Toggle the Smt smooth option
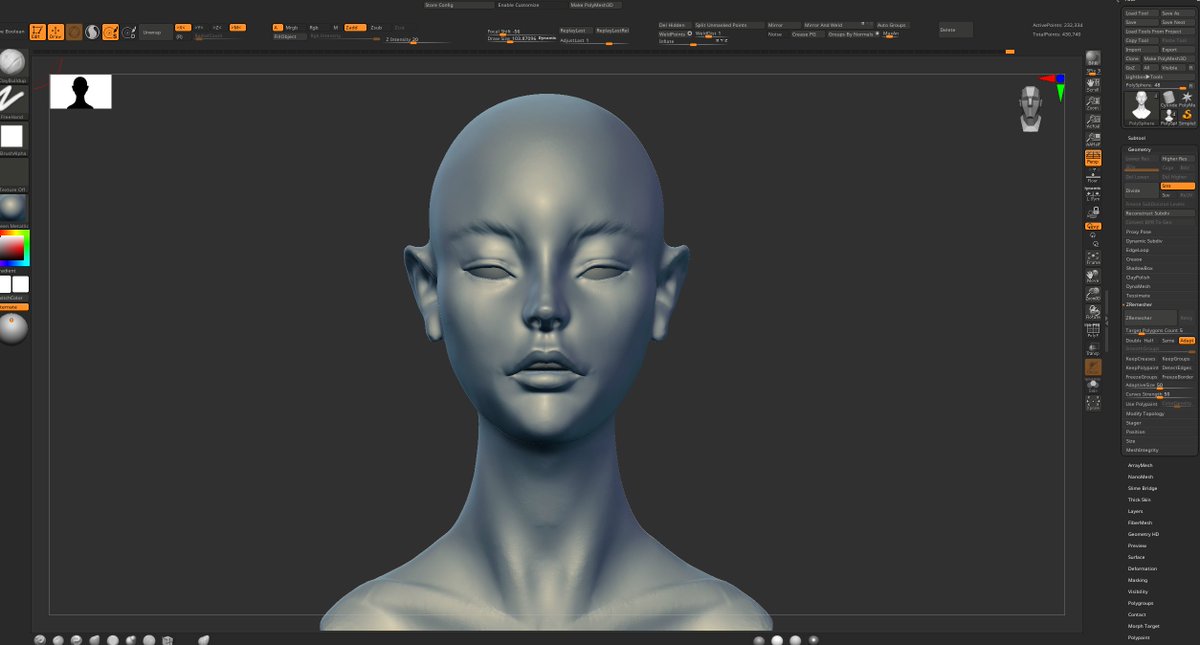Screen dimensions: 1200x645 coord(1177,186)
